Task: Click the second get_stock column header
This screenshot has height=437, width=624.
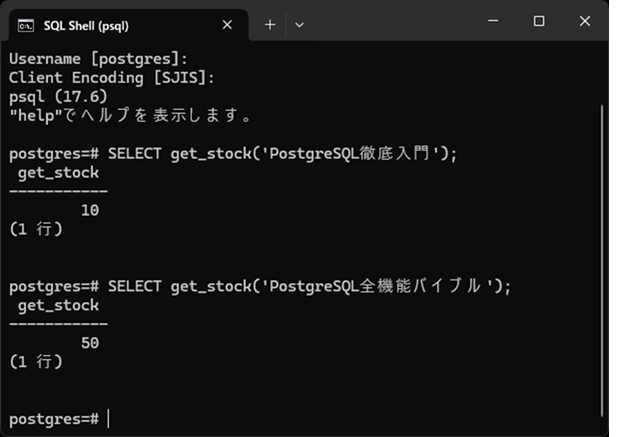Action: [x=58, y=306]
